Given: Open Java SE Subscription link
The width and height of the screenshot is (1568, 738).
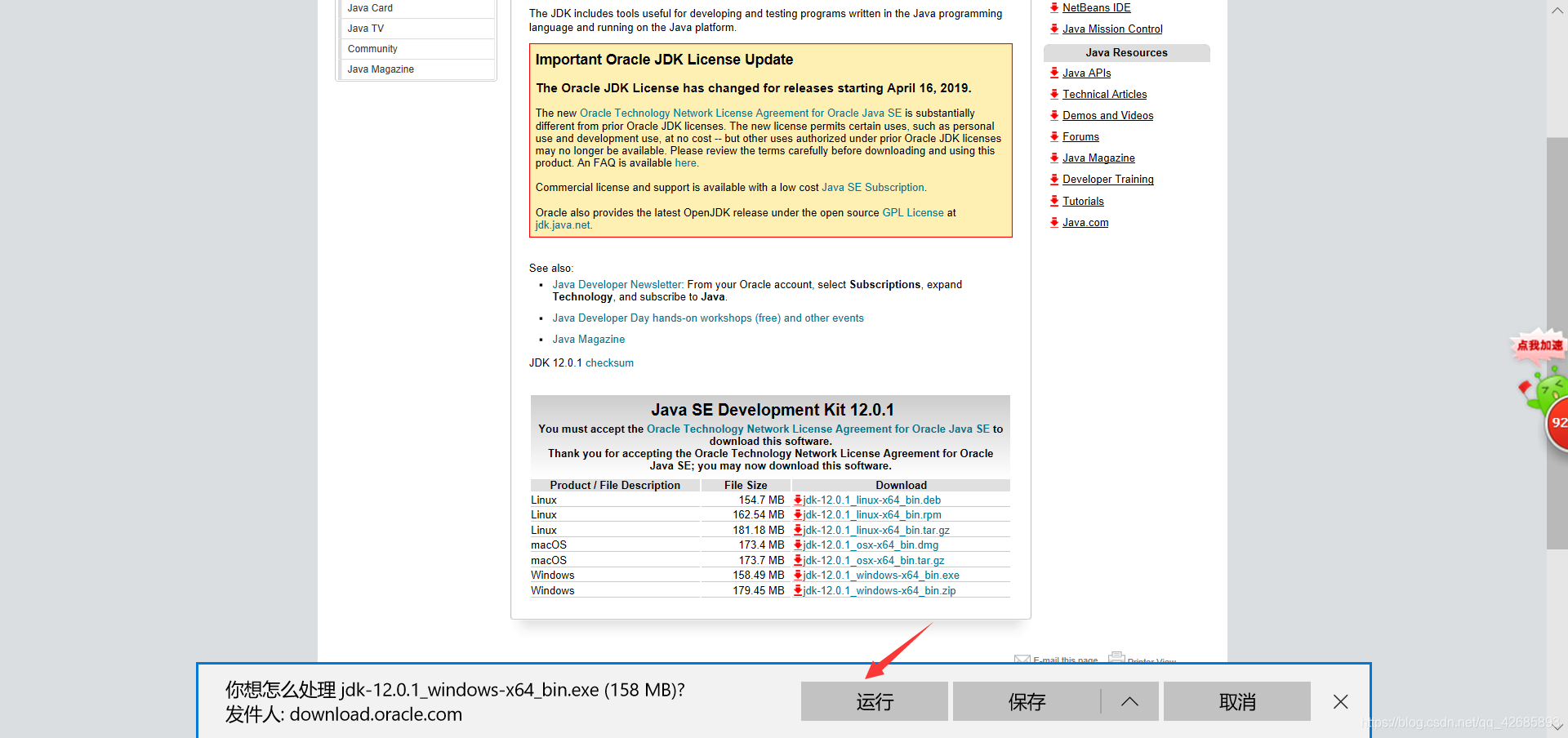Looking at the screenshot, I should [x=873, y=188].
